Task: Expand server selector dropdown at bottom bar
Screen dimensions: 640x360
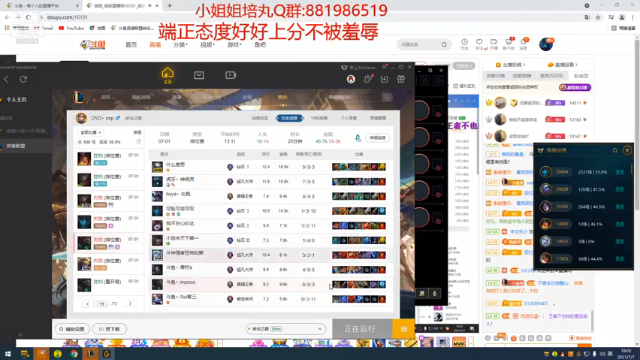Action: pyautogui.click(x=320, y=329)
